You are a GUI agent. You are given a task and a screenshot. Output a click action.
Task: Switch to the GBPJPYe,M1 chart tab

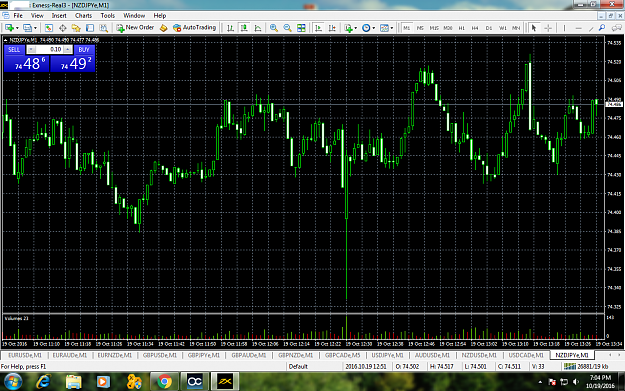204,355
